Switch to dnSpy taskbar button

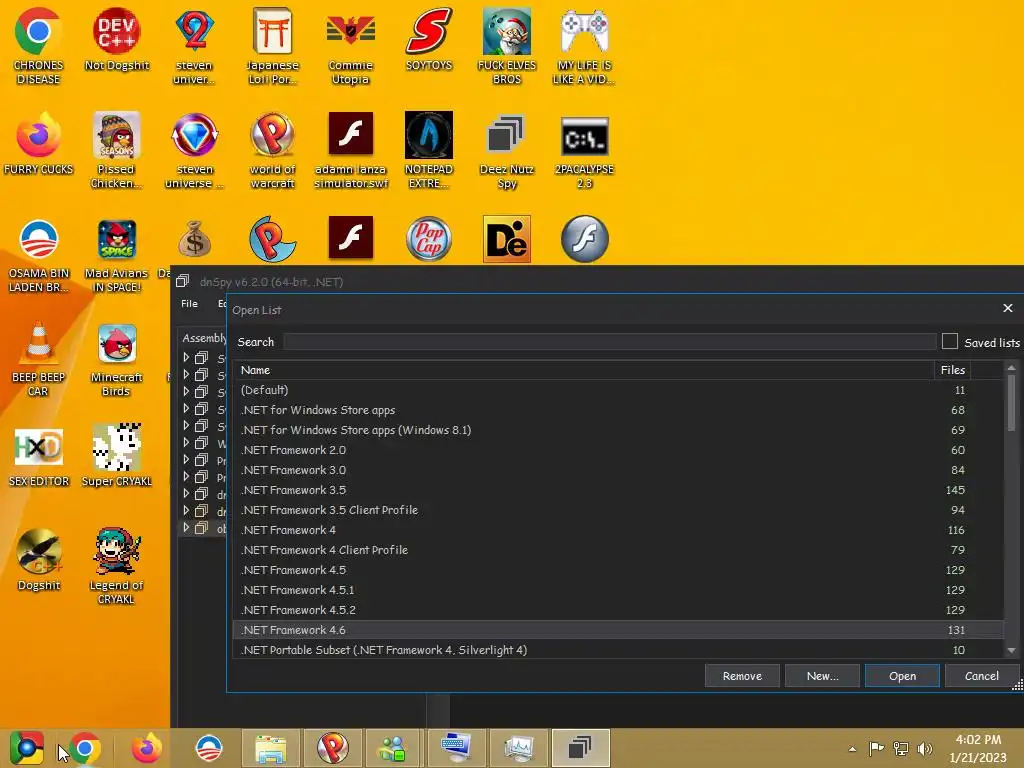pos(580,748)
